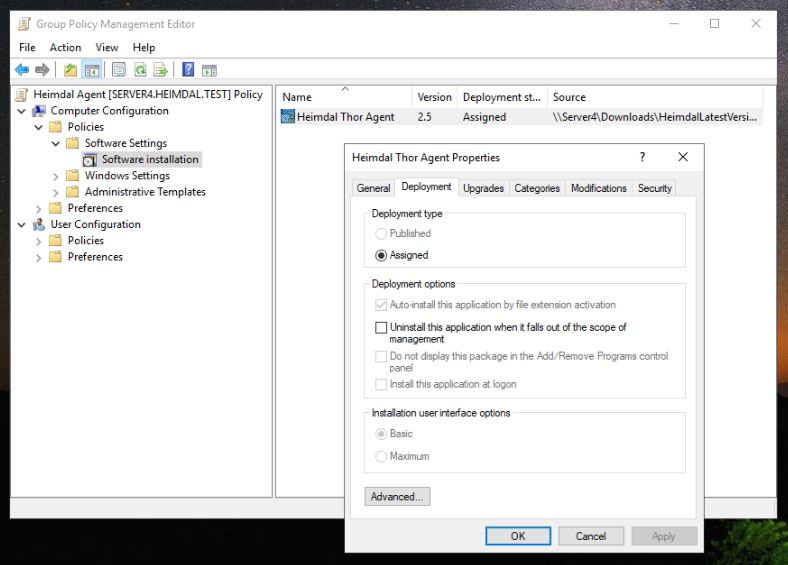Select Software installation in the tree
Image resolution: width=788 pixels, height=565 pixels.
(150, 159)
